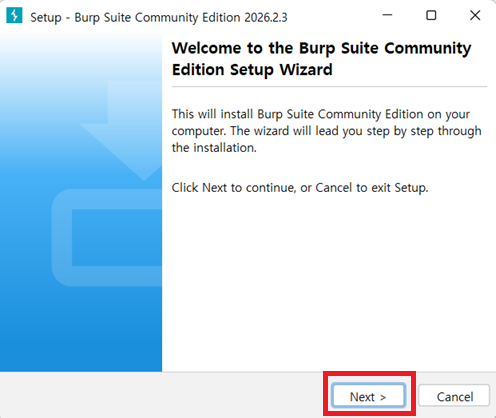Click the "Click Next to continue" instruction text
This screenshot has height=418, width=496.
300,188
